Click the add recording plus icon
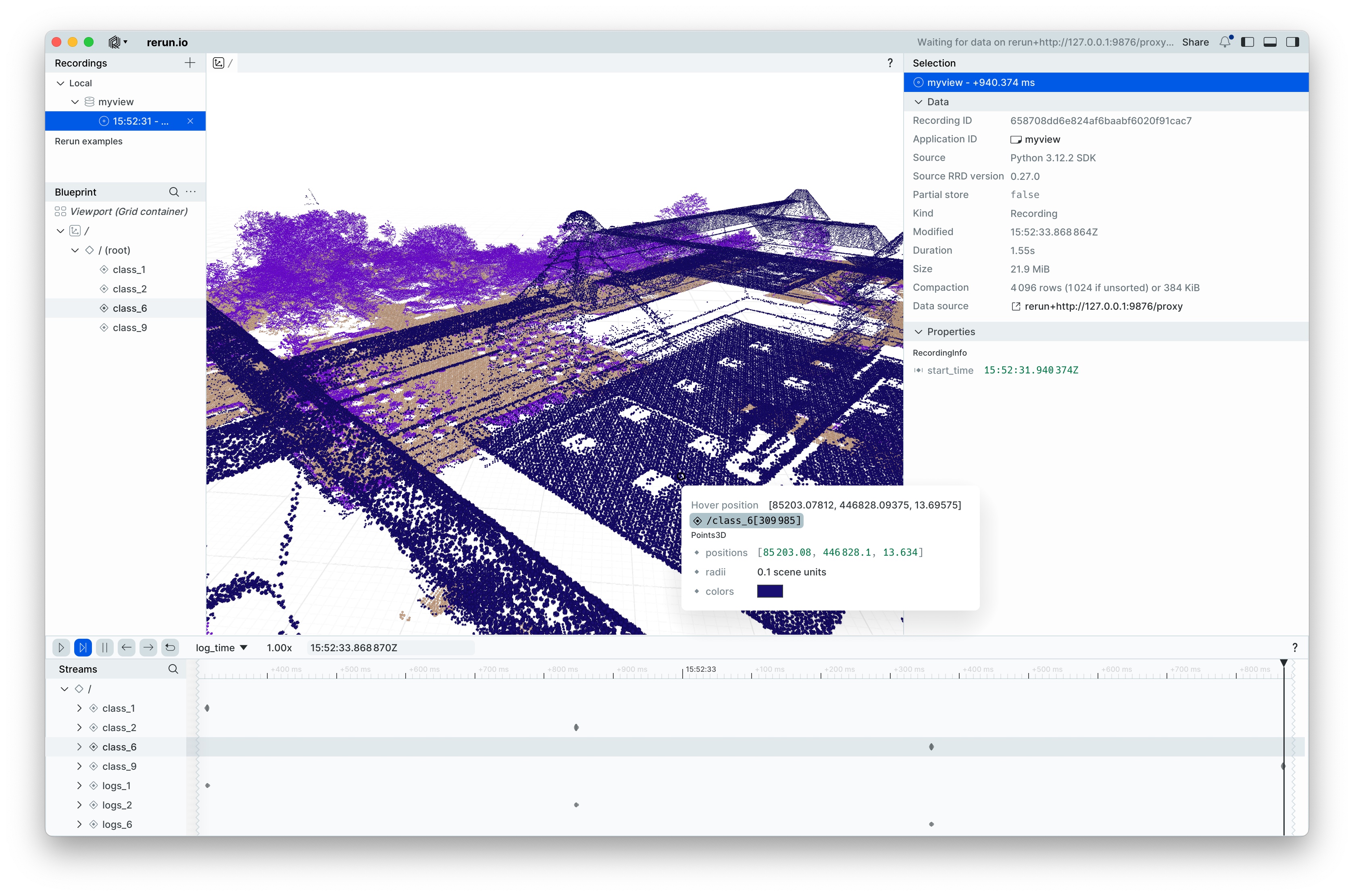This screenshot has height=896, width=1354. (190, 63)
